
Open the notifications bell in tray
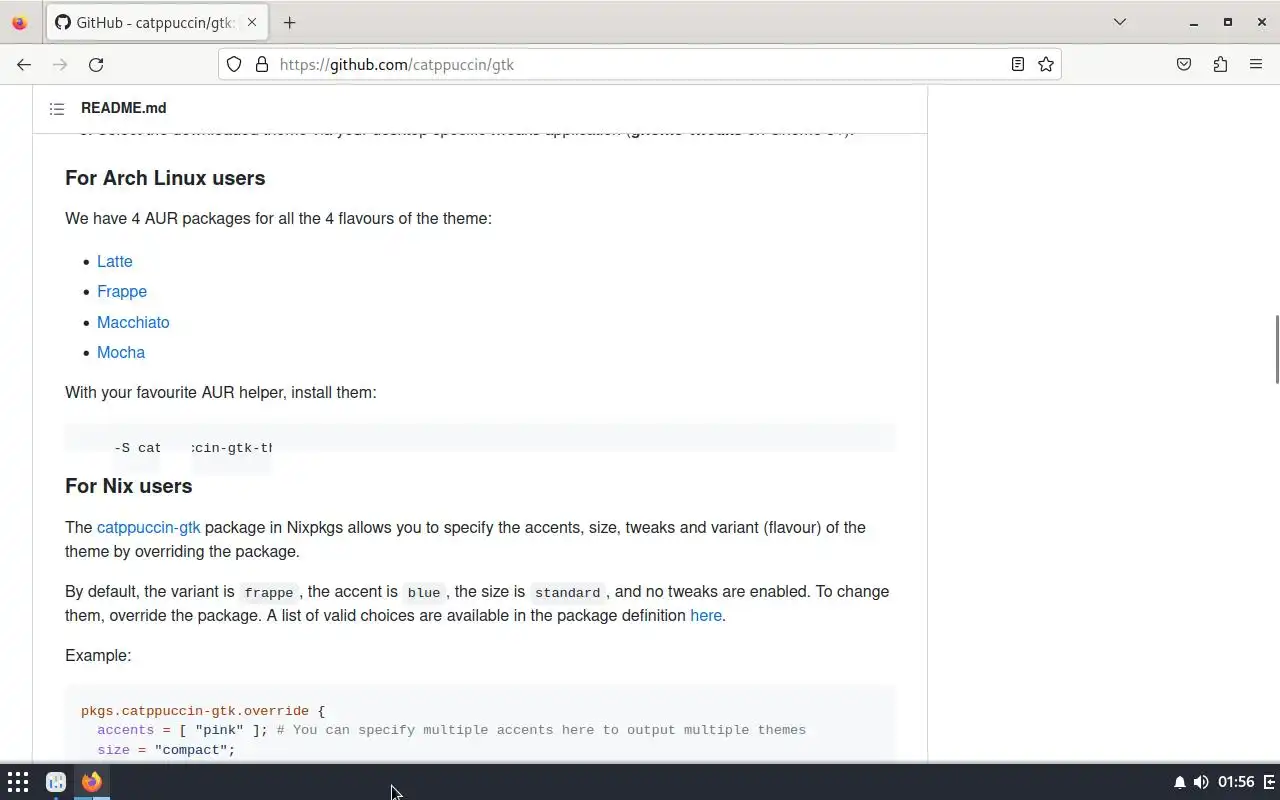1180,782
